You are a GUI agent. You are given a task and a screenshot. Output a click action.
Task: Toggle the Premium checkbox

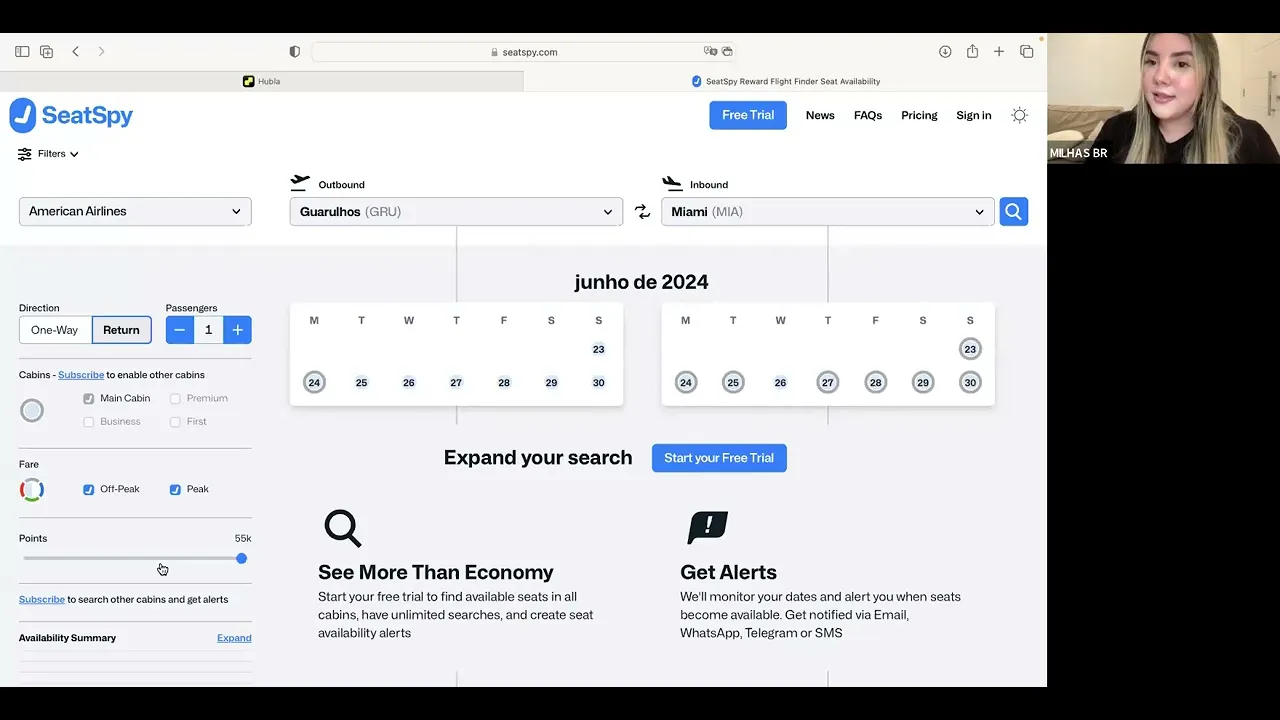[175, 399]
